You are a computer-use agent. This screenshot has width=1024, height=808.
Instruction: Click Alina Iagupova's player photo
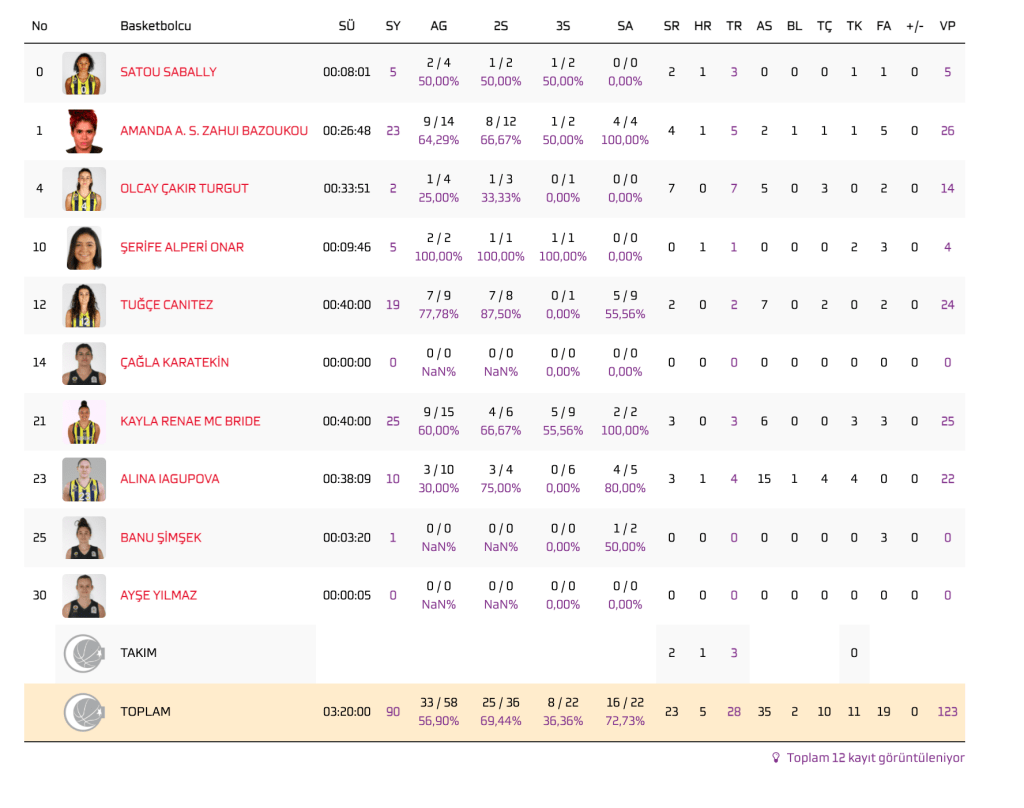click(84, 479)
